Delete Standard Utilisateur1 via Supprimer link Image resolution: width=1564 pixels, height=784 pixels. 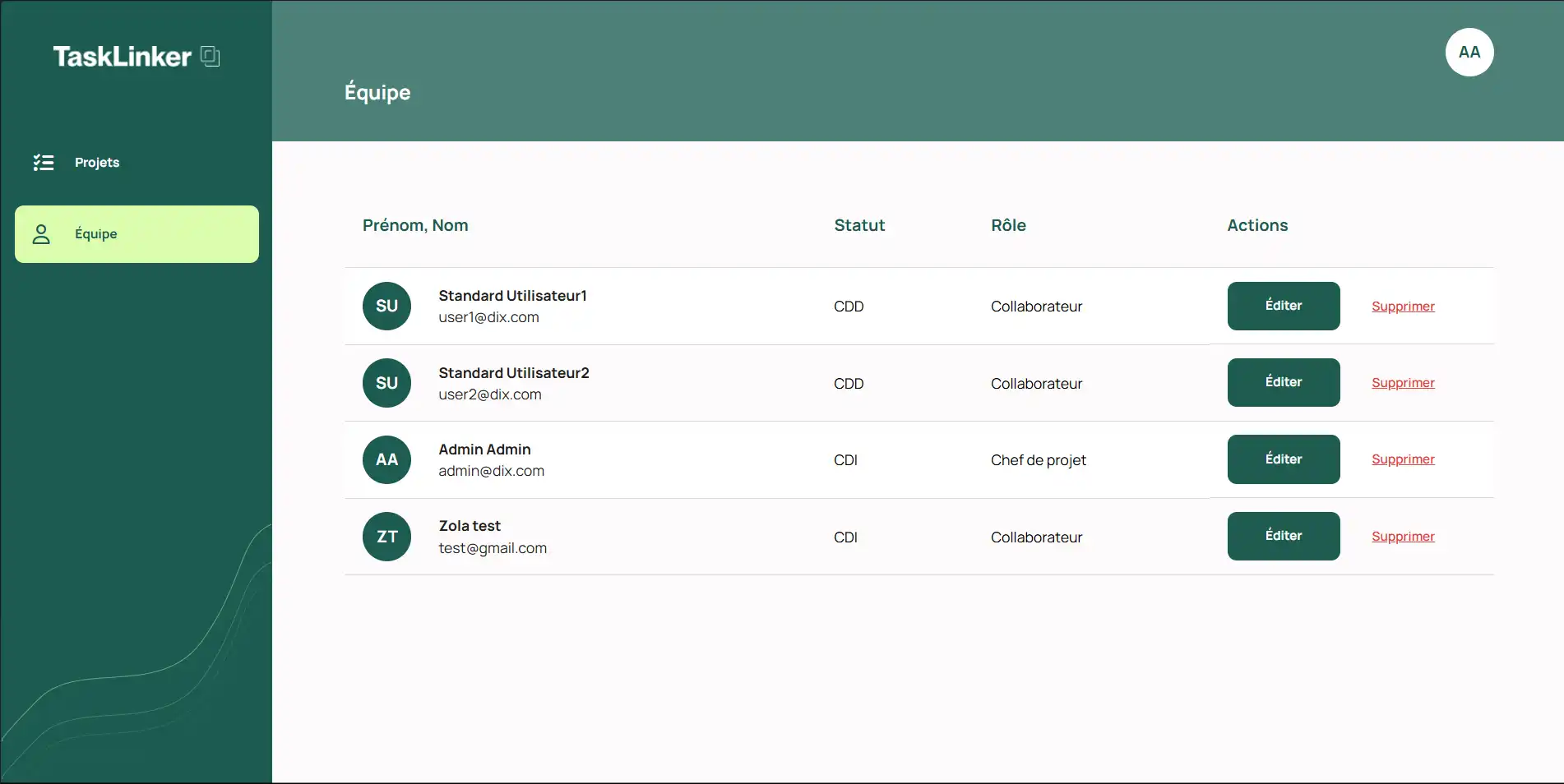click(1403, 307)
